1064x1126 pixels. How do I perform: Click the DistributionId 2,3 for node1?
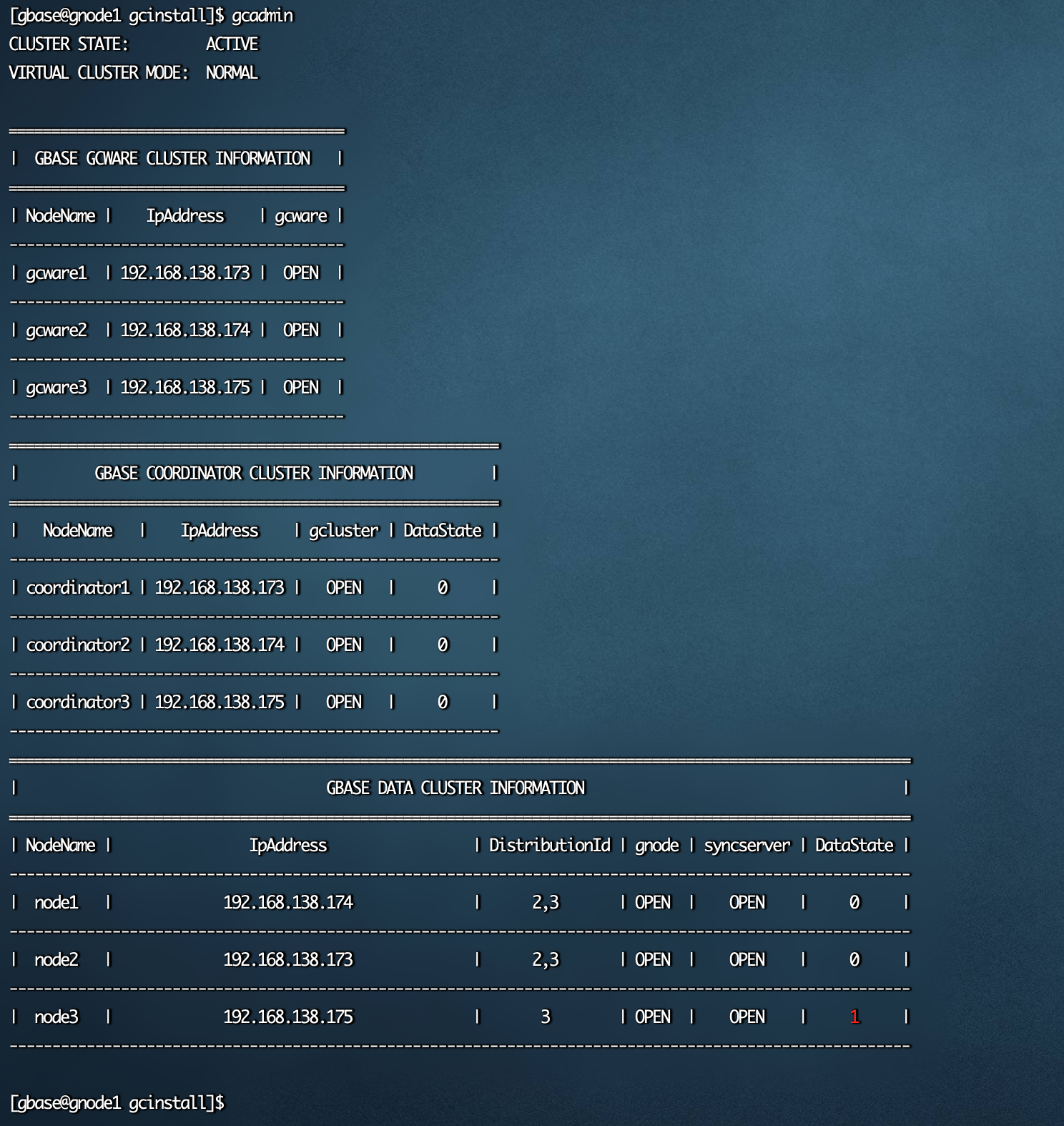546,903
